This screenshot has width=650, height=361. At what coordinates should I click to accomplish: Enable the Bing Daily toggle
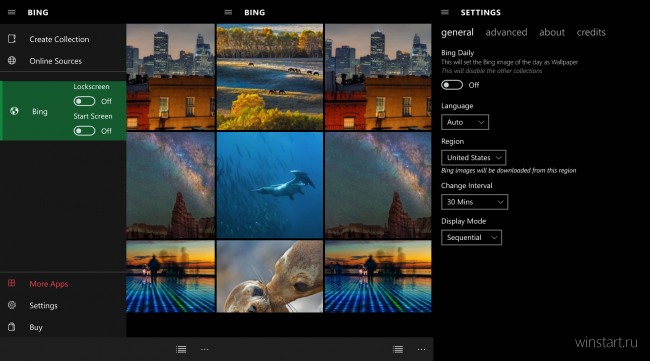tap(452, 85)
